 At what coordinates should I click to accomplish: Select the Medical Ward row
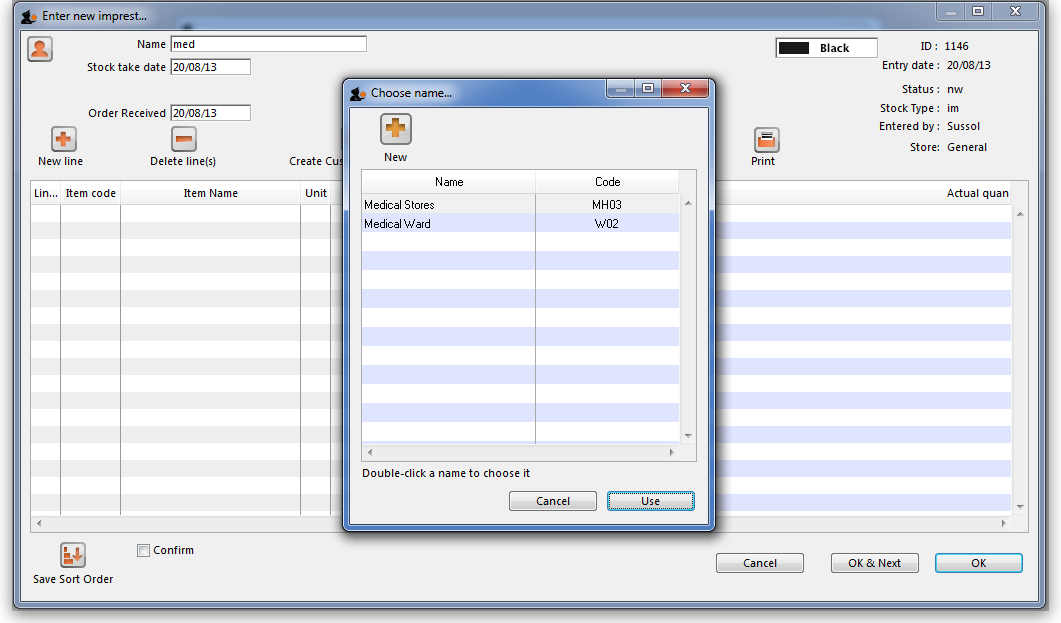[448, 224]
